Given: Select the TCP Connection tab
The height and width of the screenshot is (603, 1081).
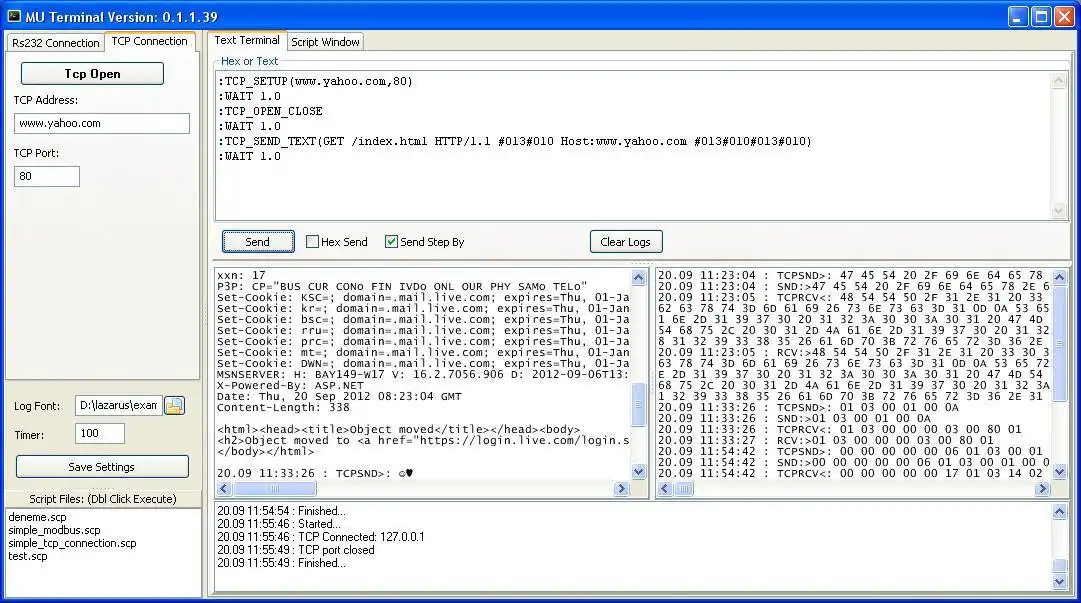Looking at the screenshot, I should click(x=150, y=41).
